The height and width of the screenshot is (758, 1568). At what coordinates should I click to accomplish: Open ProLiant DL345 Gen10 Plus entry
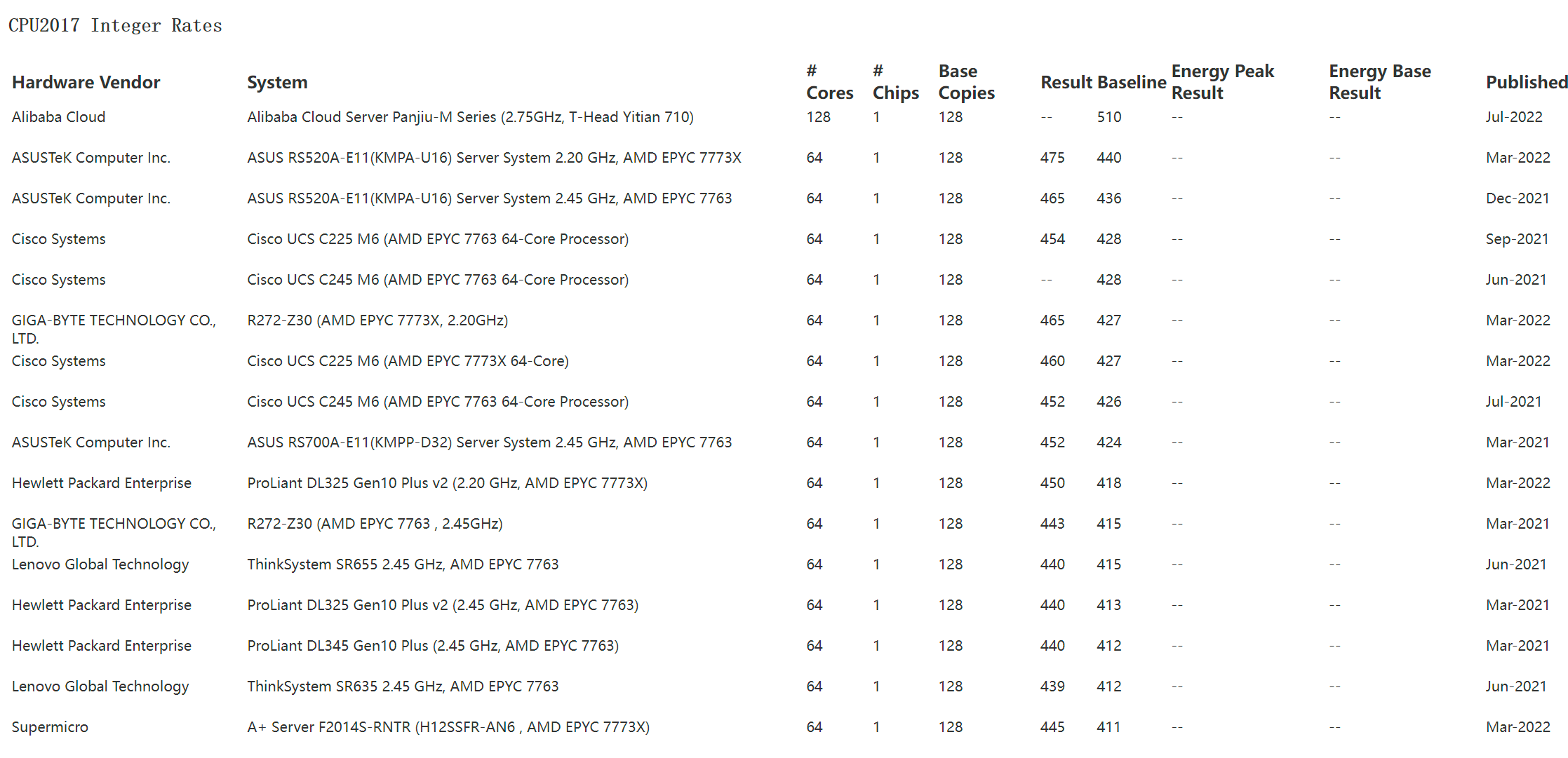[x=433, y=646]
